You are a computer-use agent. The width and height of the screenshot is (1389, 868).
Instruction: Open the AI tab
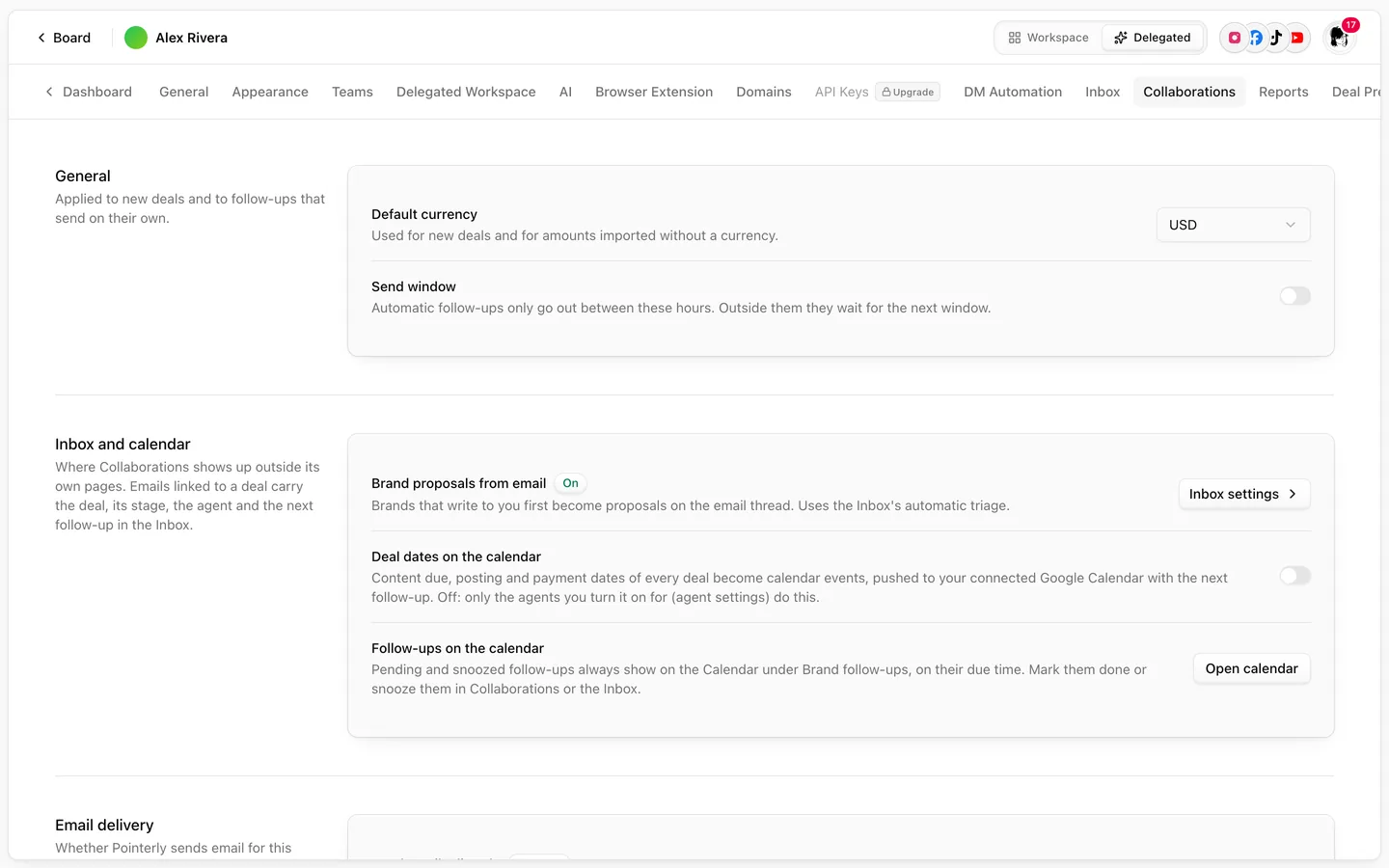tap(565, 92)
